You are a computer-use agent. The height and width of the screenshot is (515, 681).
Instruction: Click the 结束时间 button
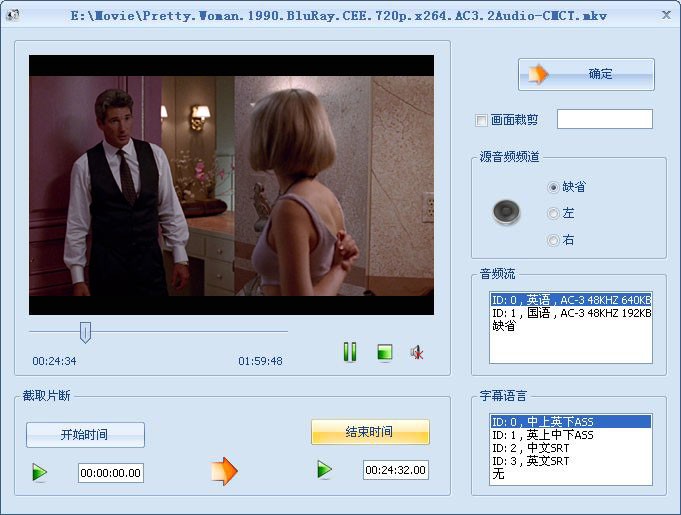click(x=370, y=432)
